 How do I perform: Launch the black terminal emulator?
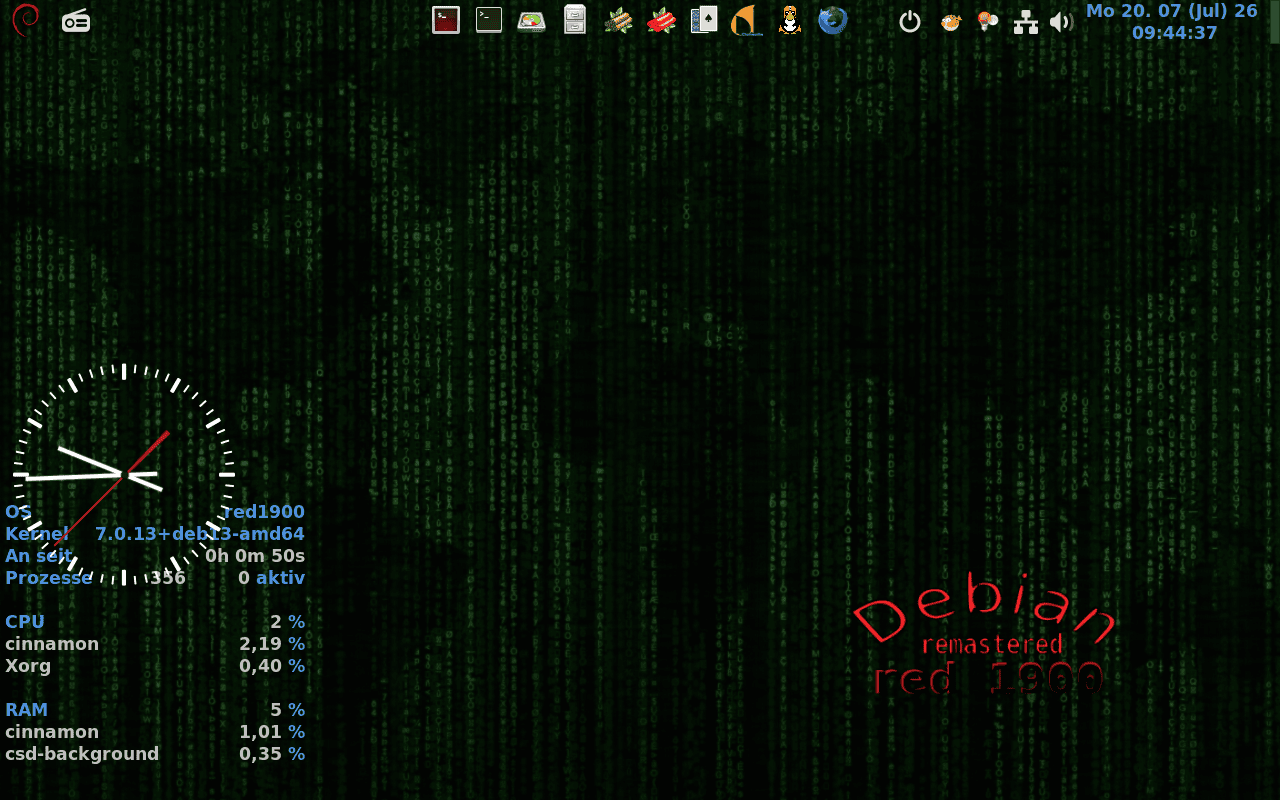489,19
